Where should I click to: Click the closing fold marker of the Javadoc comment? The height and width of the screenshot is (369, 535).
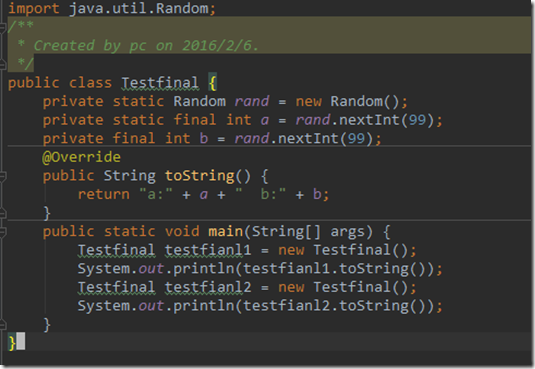(3, 64)
